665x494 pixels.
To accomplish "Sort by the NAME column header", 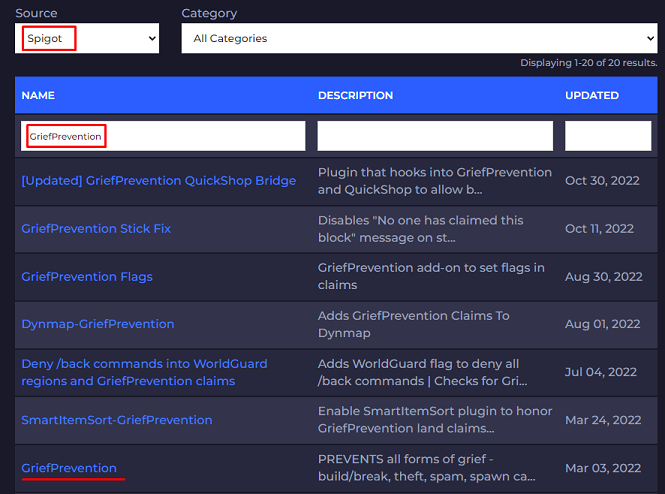I will point(38,96).
